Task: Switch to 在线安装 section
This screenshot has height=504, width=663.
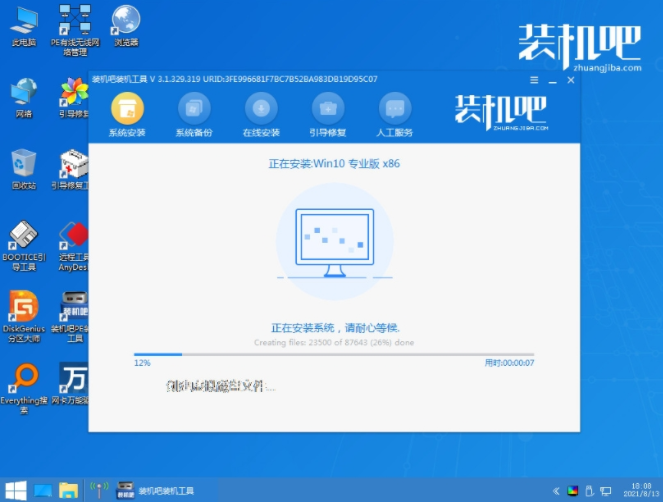Action: [261, 109]
